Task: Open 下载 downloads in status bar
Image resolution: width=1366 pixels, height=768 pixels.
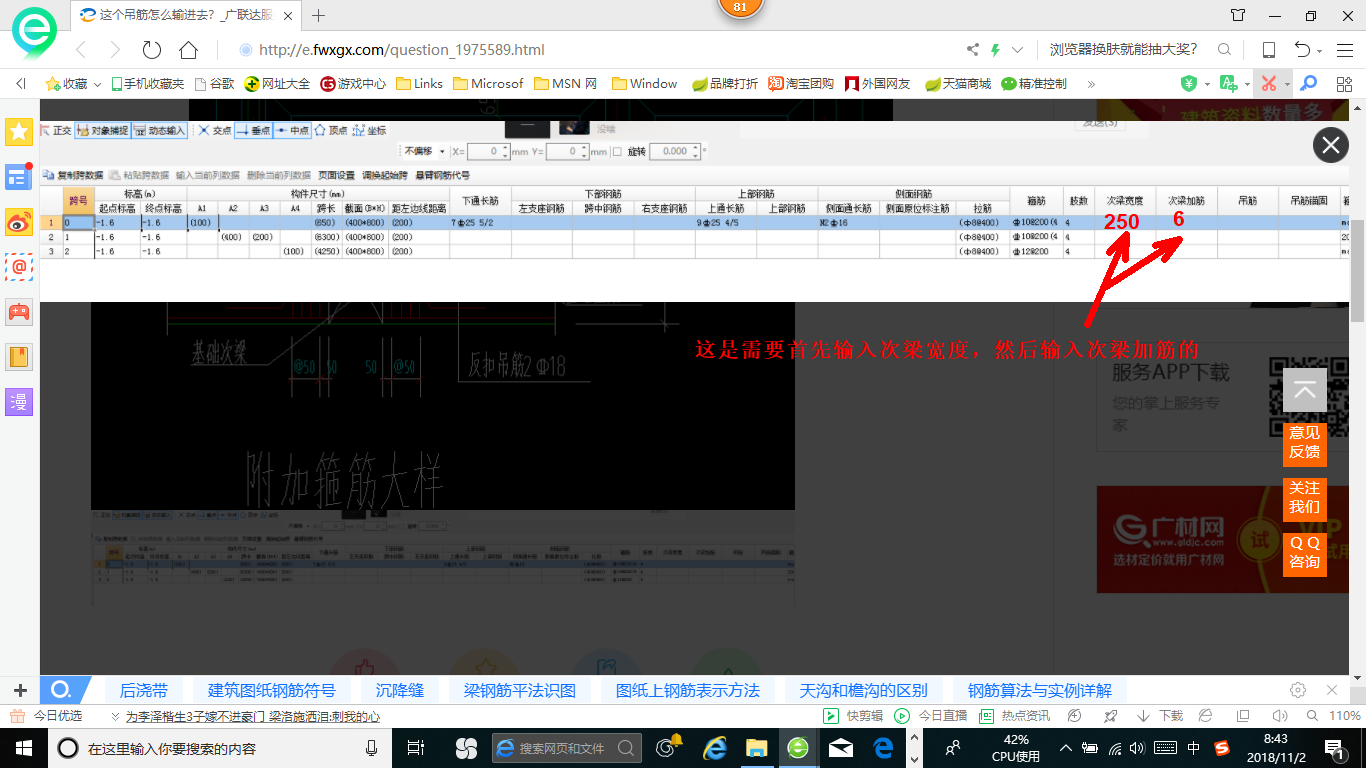Action: pyautogui.click(x=1160, y=716)
